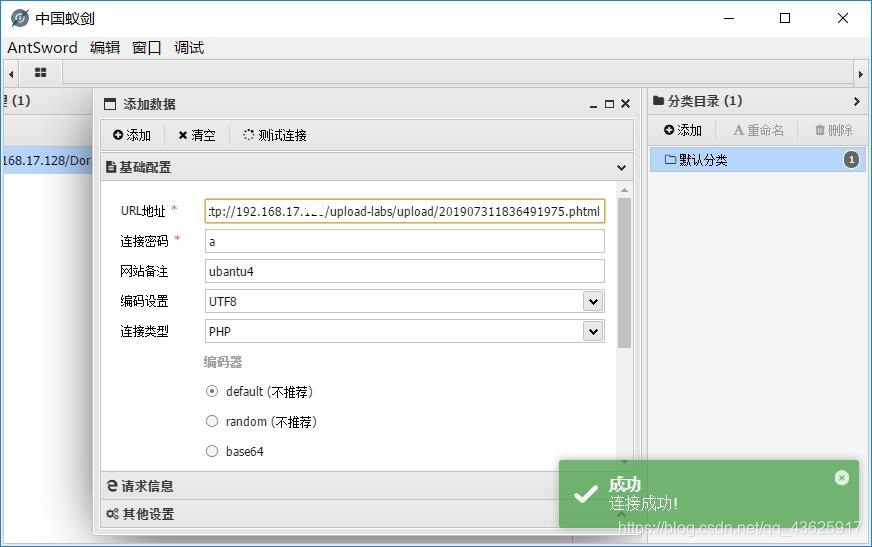Viewport: 872px width, 547px height.
Task: Click the form vertical scrollbar thumb
Action: [624, 273]
